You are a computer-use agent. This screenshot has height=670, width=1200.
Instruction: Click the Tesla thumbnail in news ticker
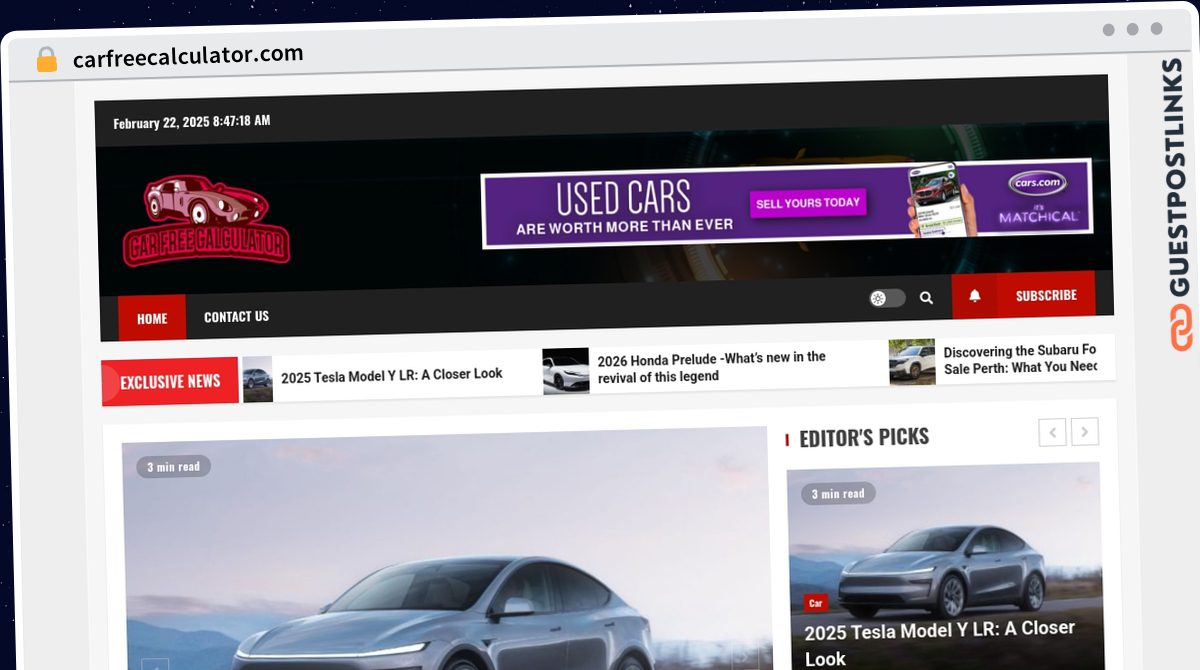(257, 379)
